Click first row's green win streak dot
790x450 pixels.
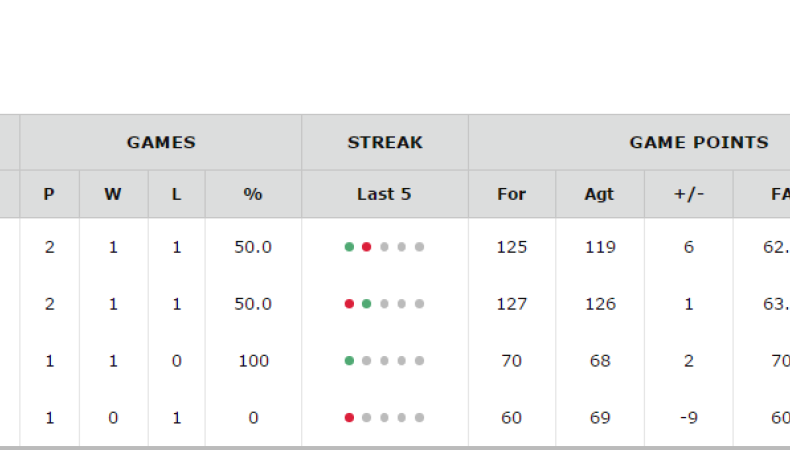pos(349,247)
